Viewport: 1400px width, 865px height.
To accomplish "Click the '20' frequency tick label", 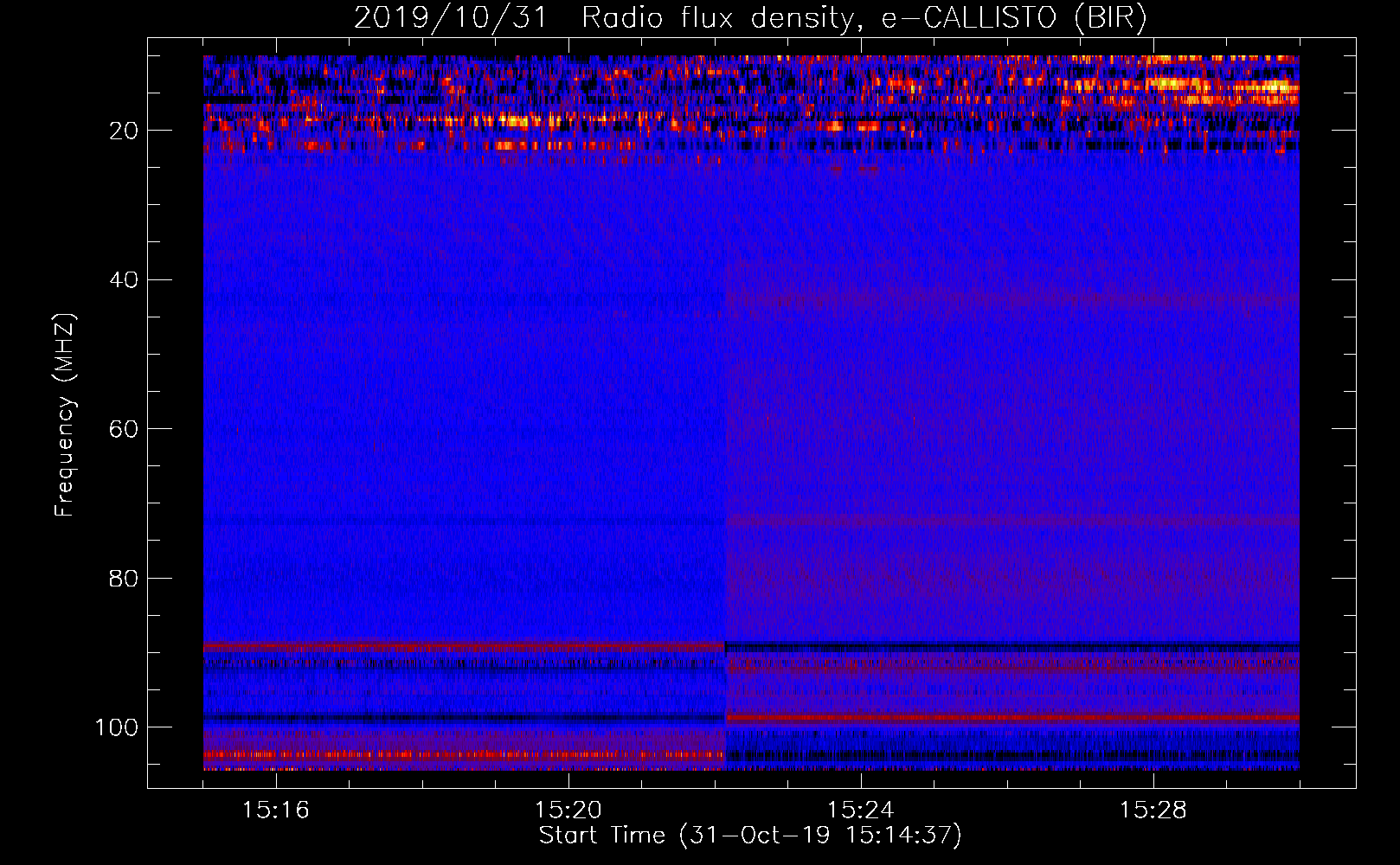I will (125, 131).
